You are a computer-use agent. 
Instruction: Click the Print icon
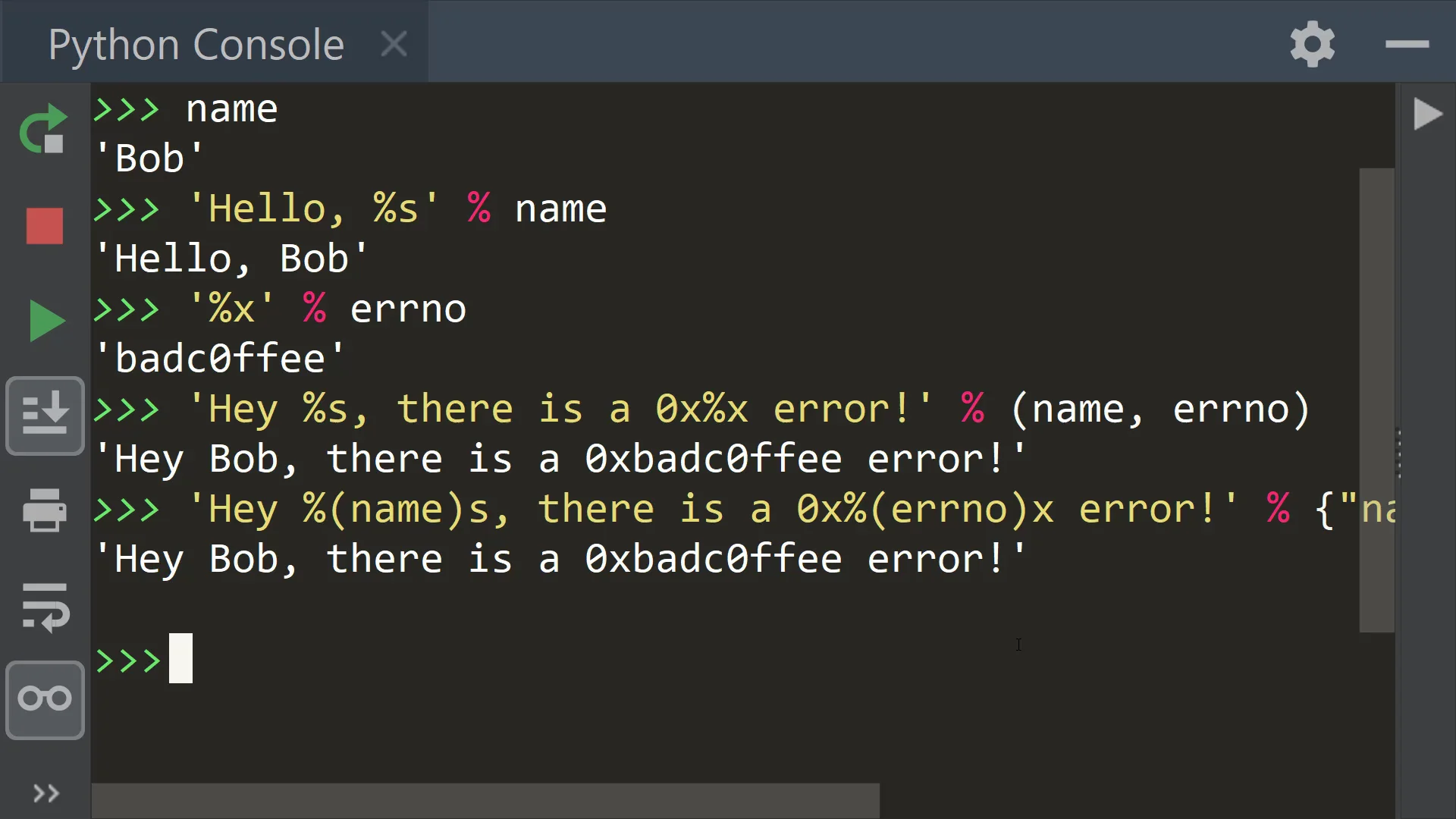tap(45, 510)
